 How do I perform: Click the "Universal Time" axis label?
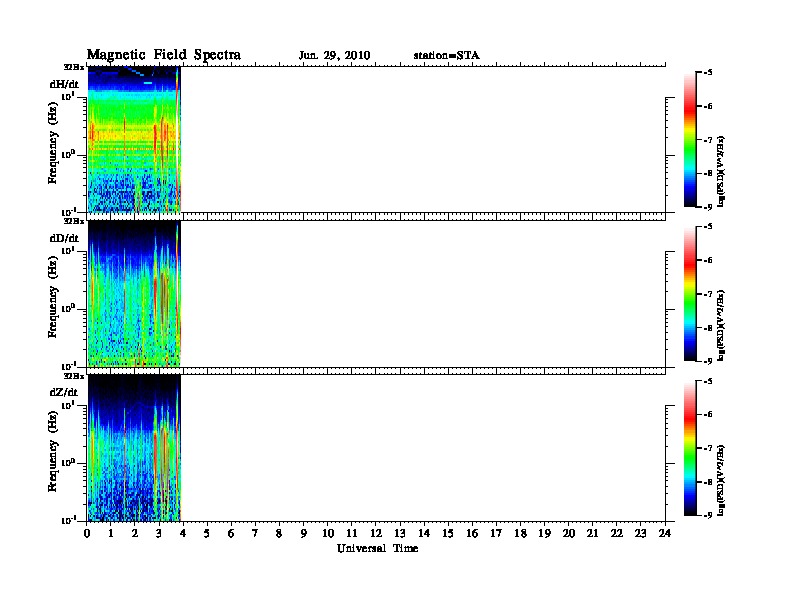pyautogui.click(x=378, y=548)
